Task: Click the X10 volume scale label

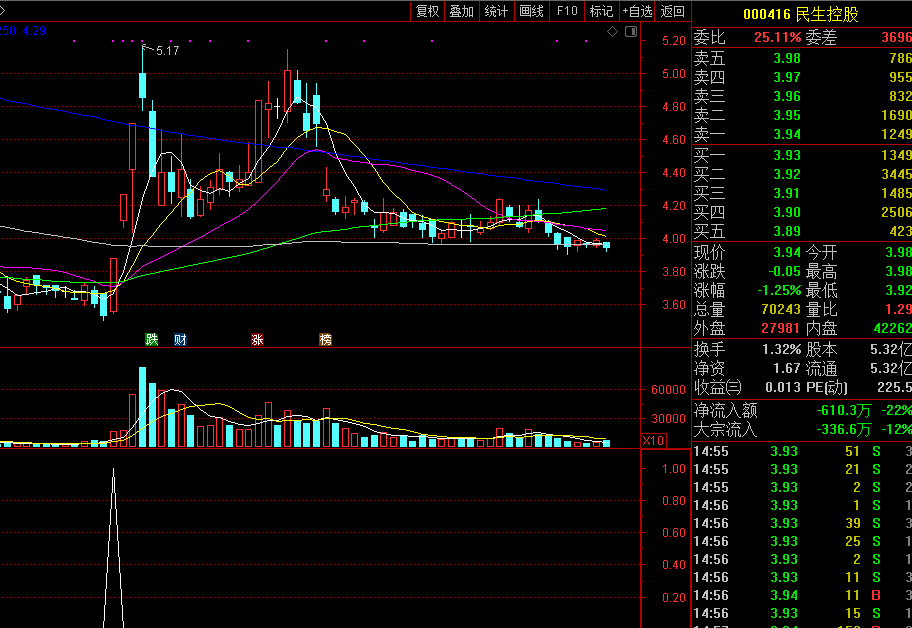Action: 653,441
